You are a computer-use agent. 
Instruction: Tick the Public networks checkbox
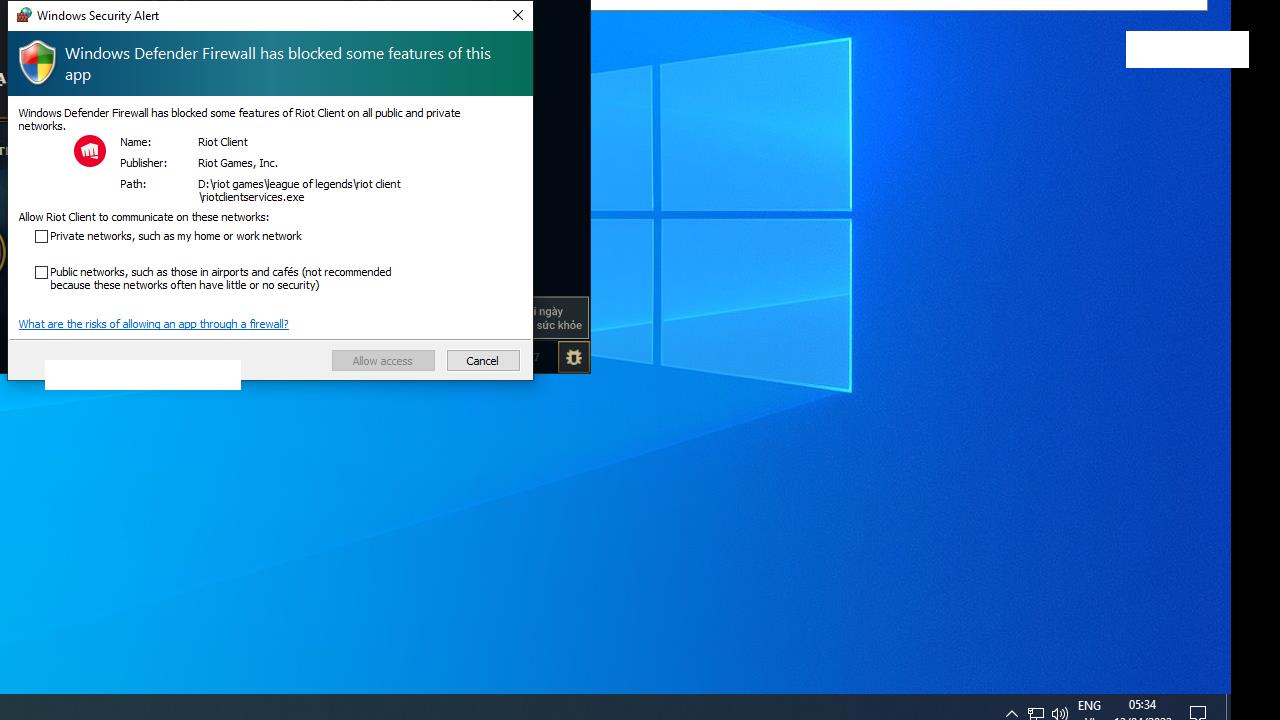pos(42,272)
